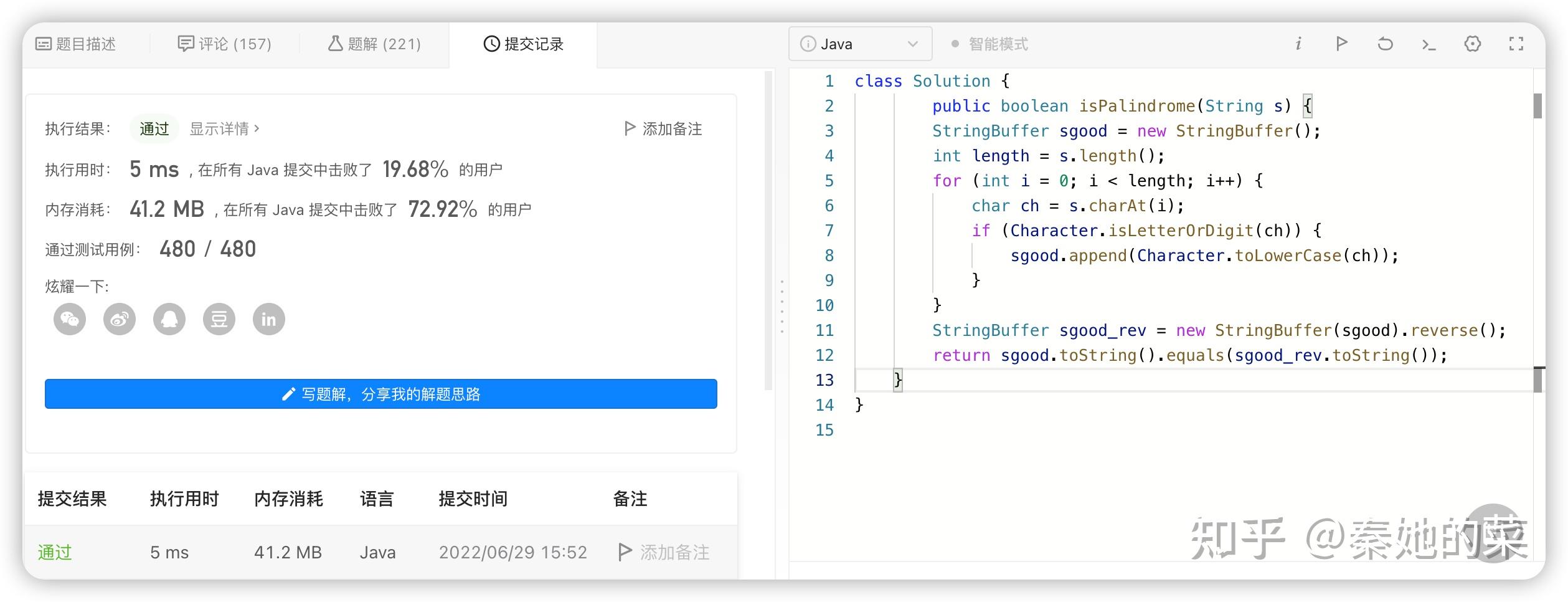Viewport: 1568px width, 602px height.
Task: Open the console with the terminal icon
Action: (1429, 44)
